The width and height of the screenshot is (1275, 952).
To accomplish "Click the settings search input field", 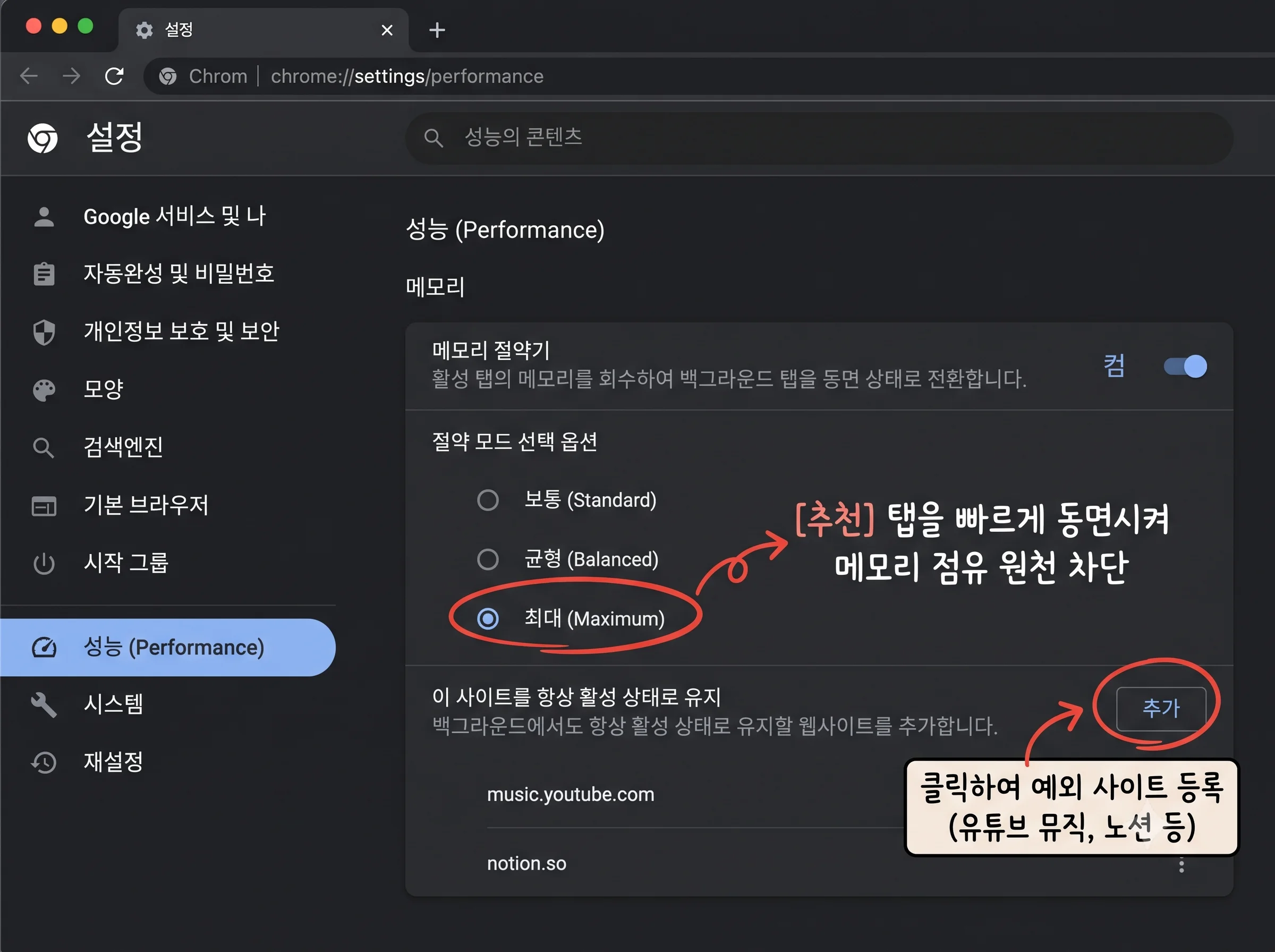I will point(819,138).
